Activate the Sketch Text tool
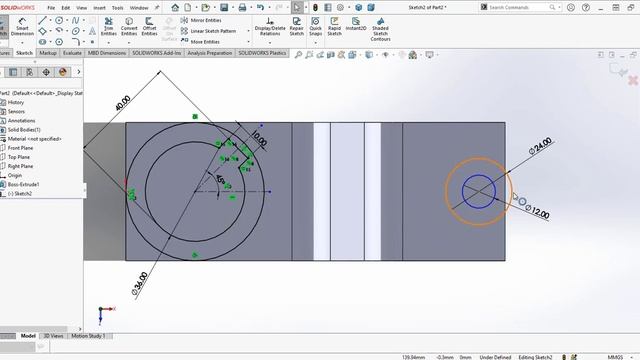Viewport: 640px width, 360px height. pos(93,31)
